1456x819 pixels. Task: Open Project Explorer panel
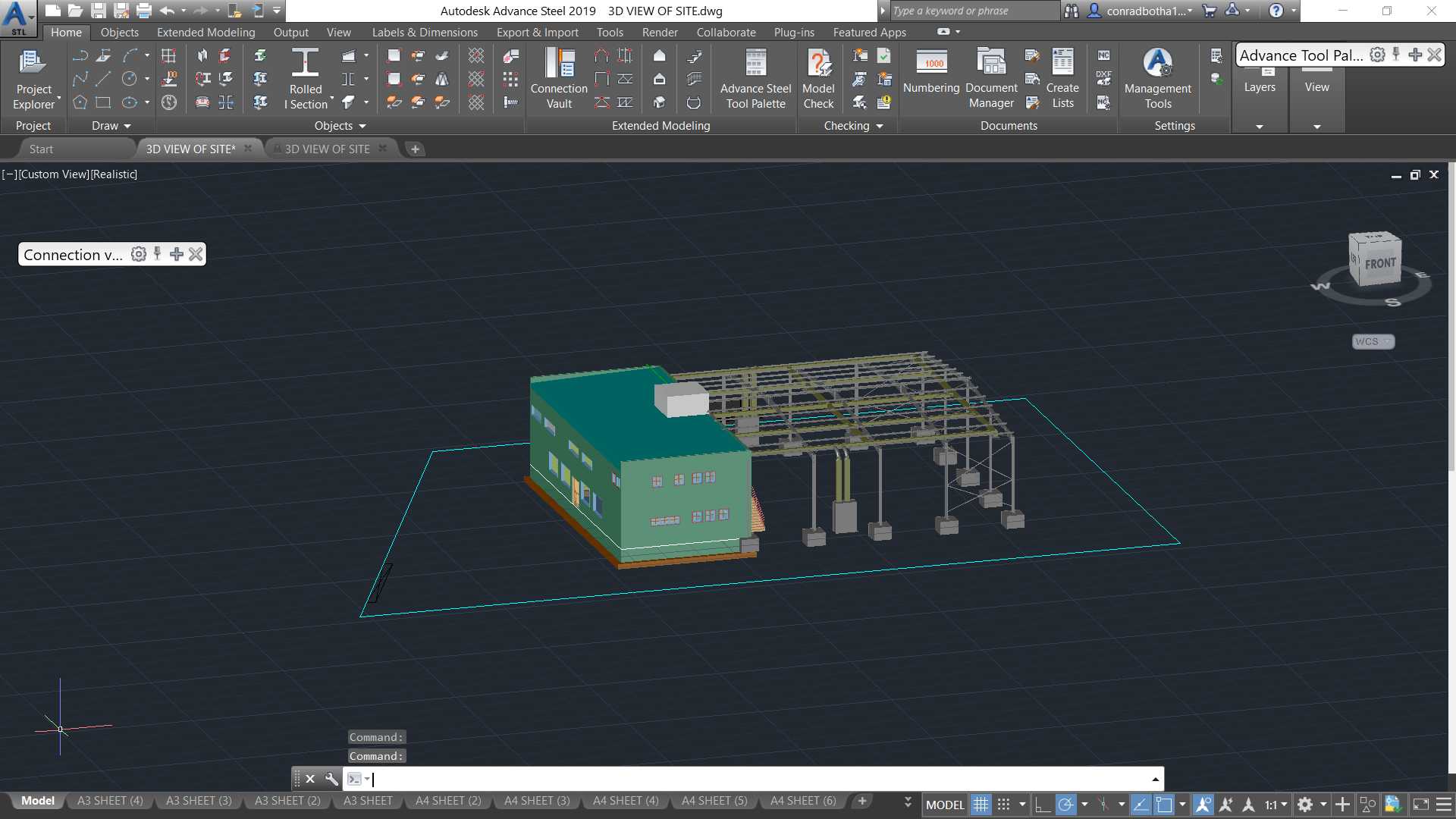(x=33, y=80)
